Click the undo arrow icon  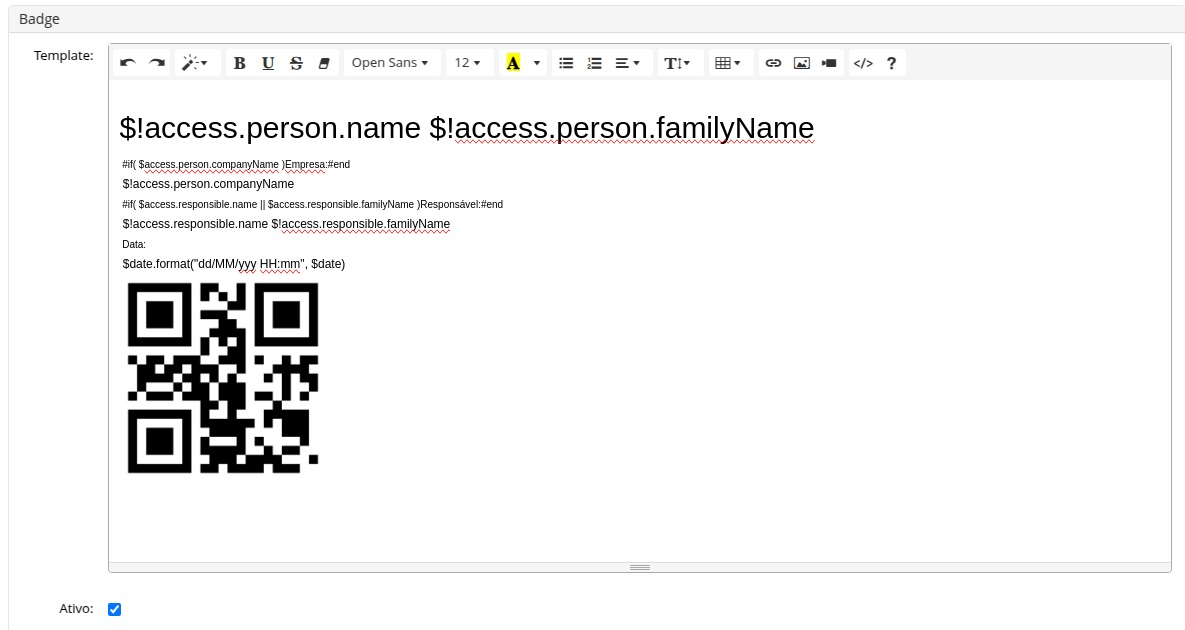(128, 63)
